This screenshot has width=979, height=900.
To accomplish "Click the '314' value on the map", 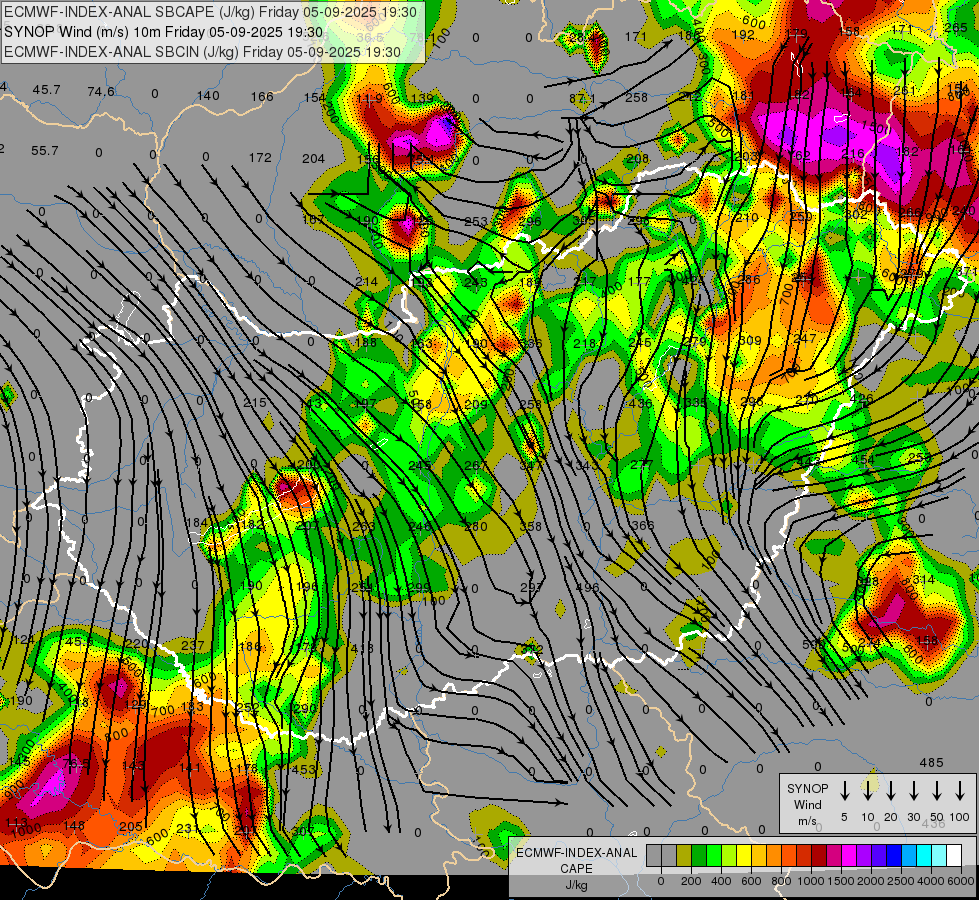I will coord(923,580).
